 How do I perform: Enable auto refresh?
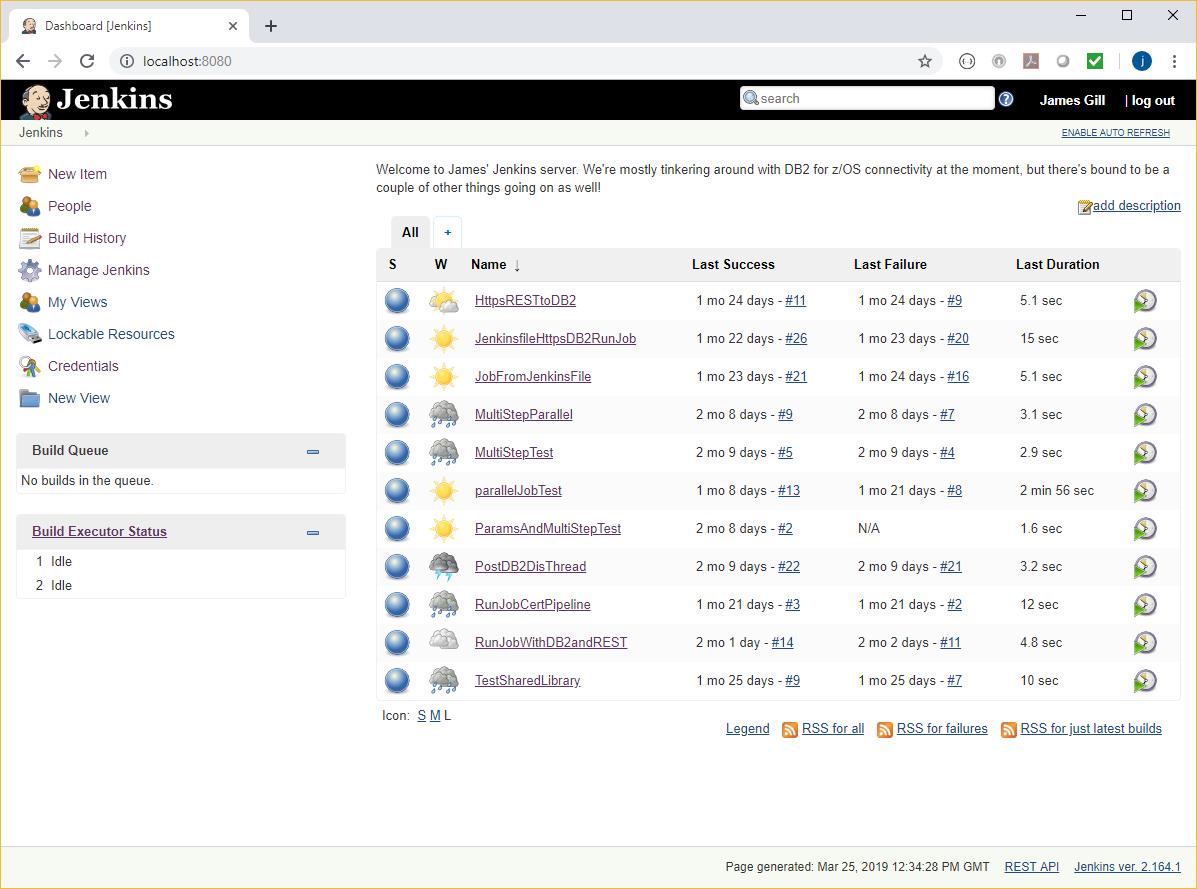1115,132
